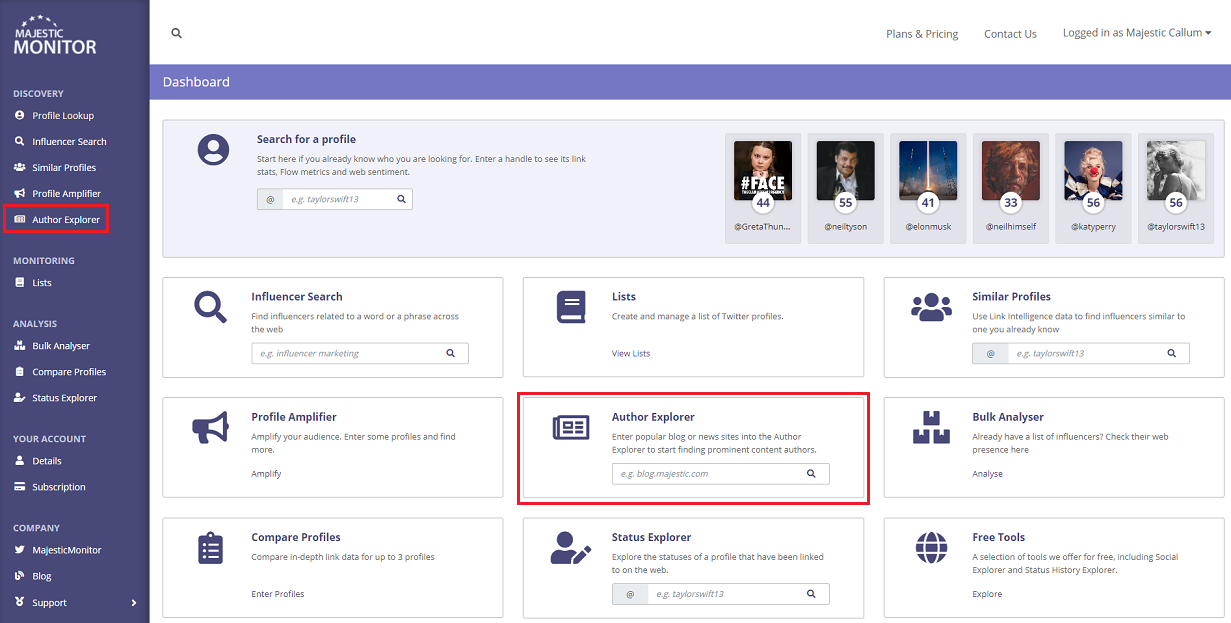1231x623 pixels.
Task: Focus the Status Explorer handle input field
Action: pyautogui.click(x=721, y=594)
